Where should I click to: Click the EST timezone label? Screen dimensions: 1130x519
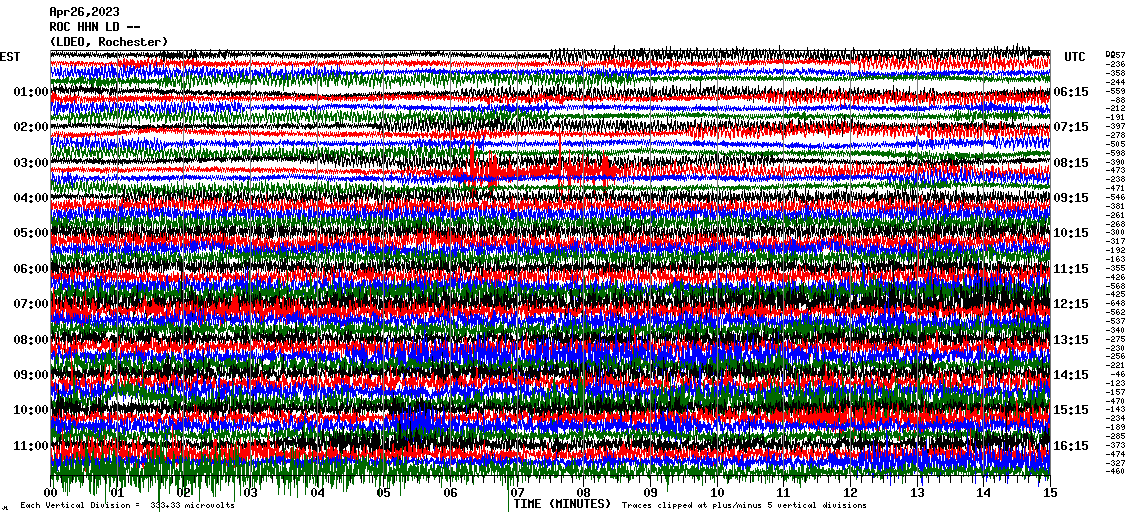pyautogui.click(x=11, y=57)
